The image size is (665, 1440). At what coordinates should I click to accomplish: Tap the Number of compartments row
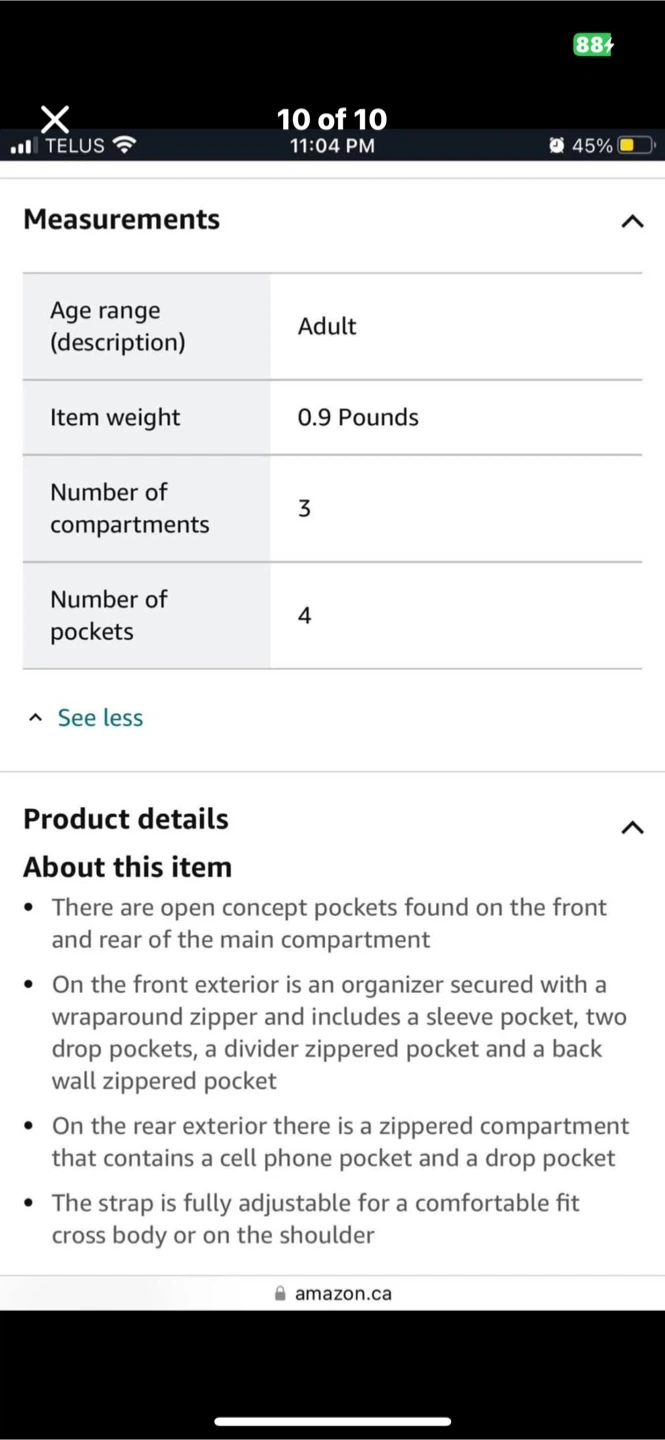(x=130, y=508)
